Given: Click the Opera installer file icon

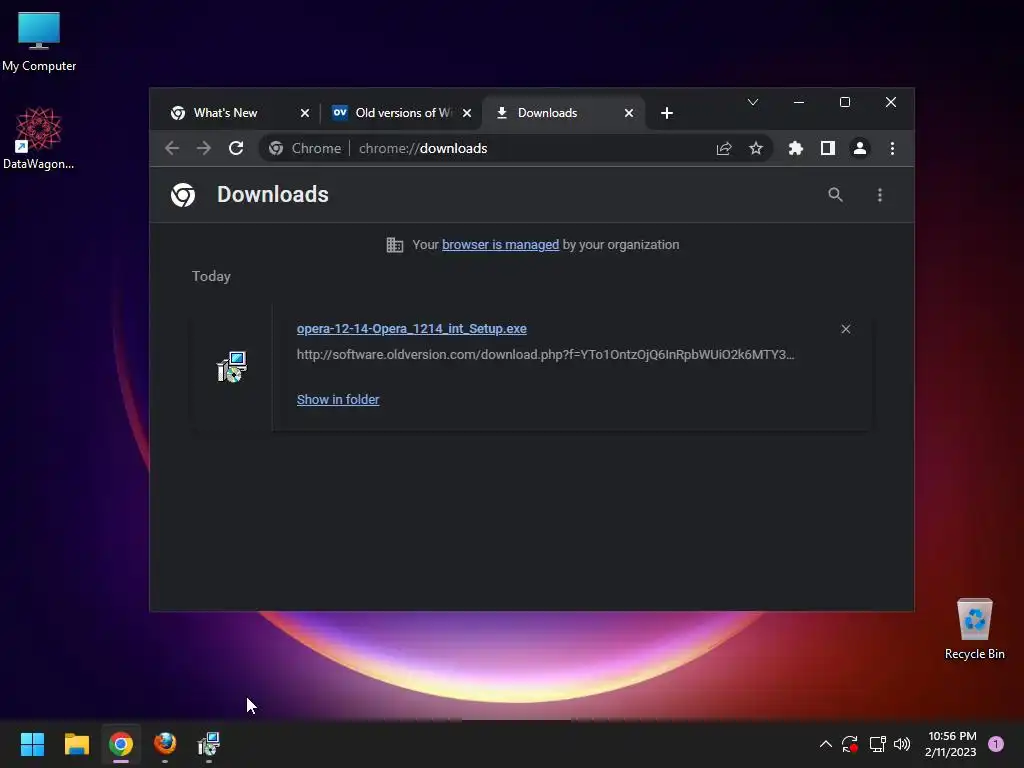Looking at the screenshot, I should 232,366.
